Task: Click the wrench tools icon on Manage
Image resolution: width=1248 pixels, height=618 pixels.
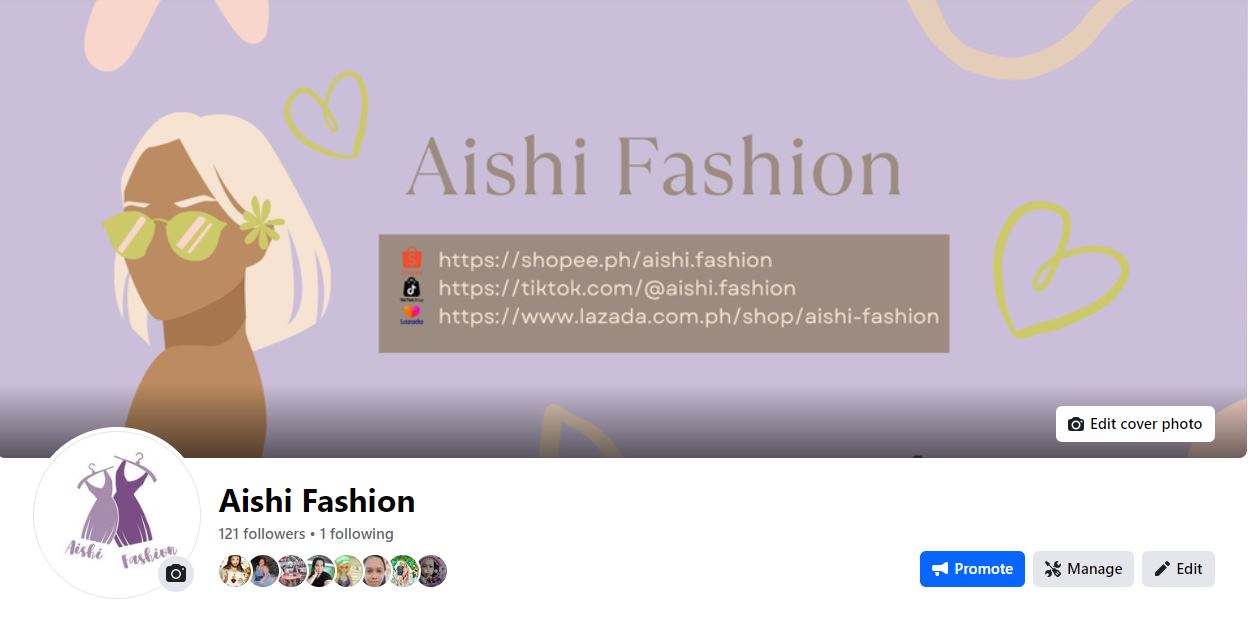Action: [x=1053, y=569]
